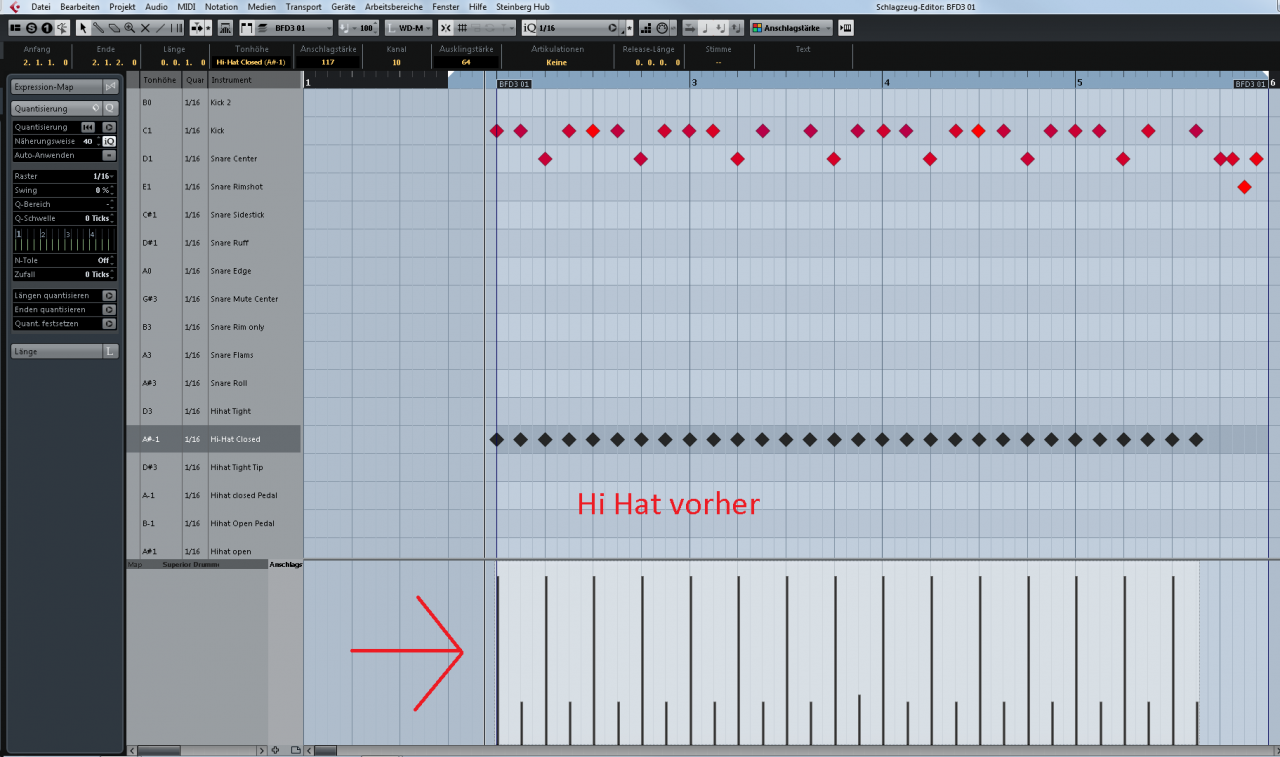1280x757 pixels.
Task: Click the Show Part Borders icon
Action: (247, 28)
